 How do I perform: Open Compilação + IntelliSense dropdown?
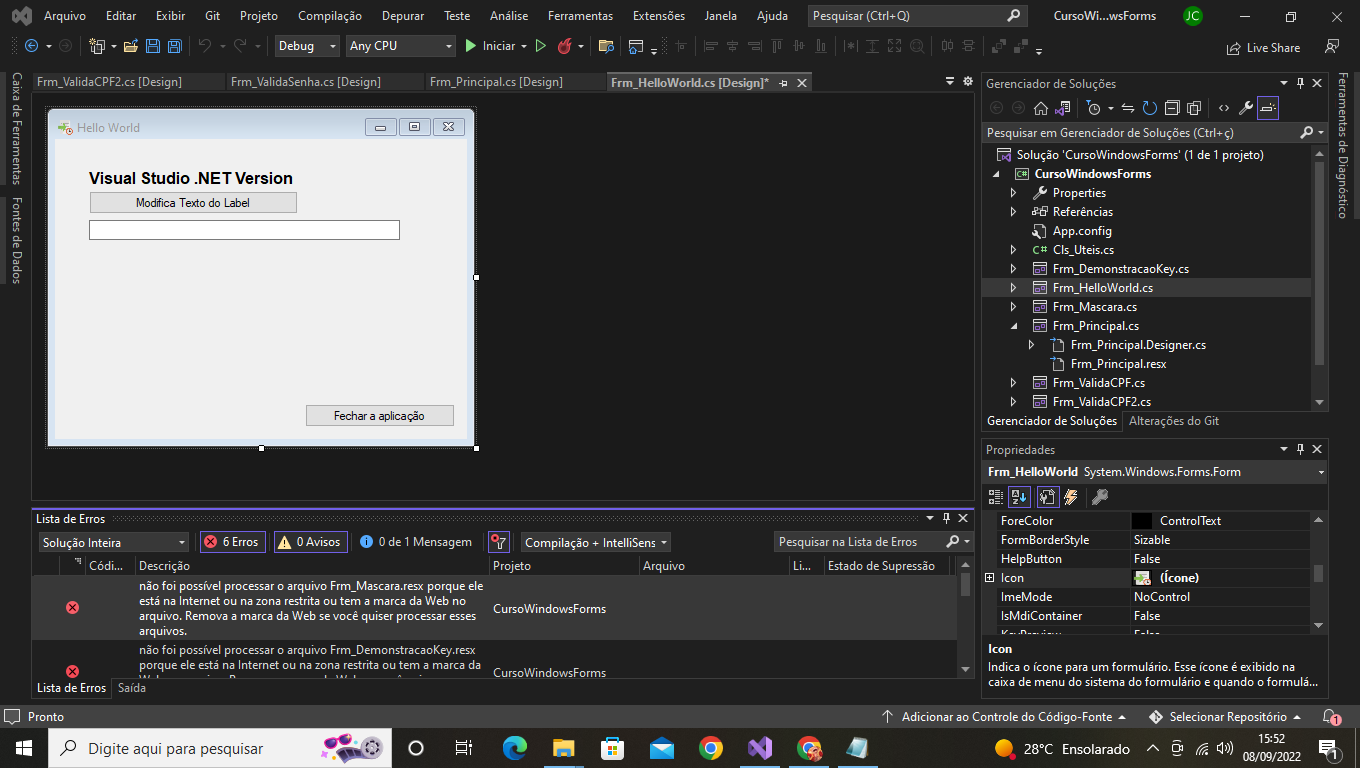point(596,542)
